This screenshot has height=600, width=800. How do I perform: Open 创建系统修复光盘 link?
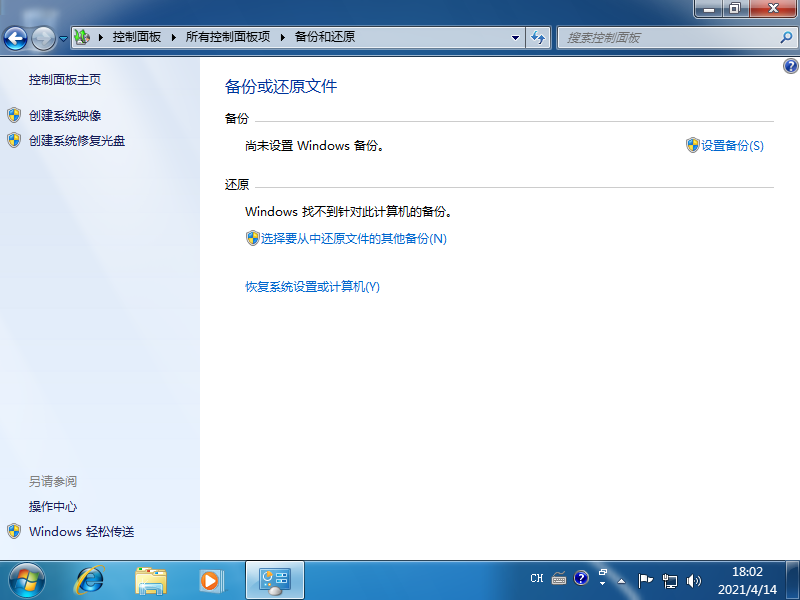[77, 141]
